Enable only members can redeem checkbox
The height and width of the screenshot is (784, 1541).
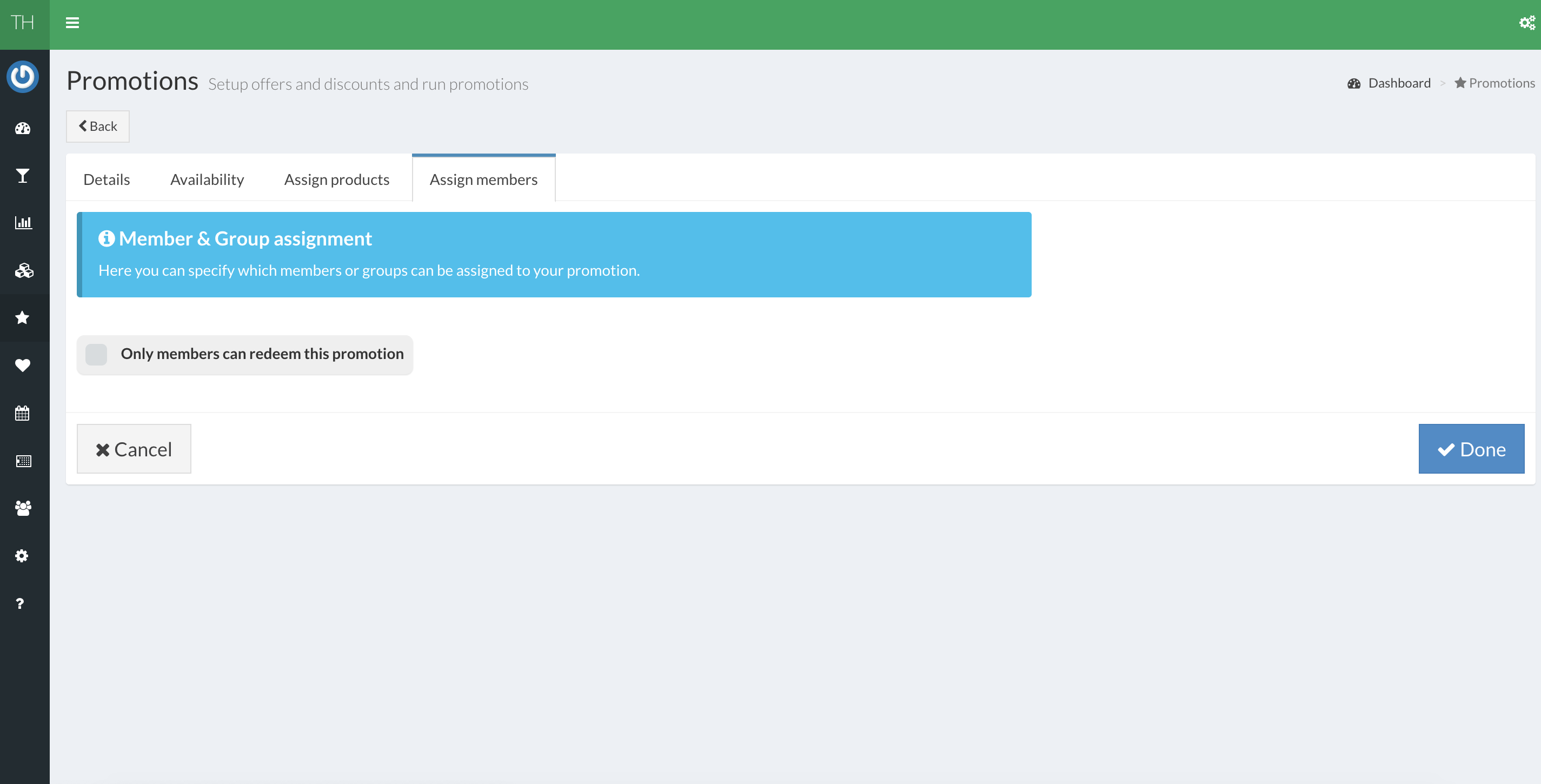pos(96,354)
